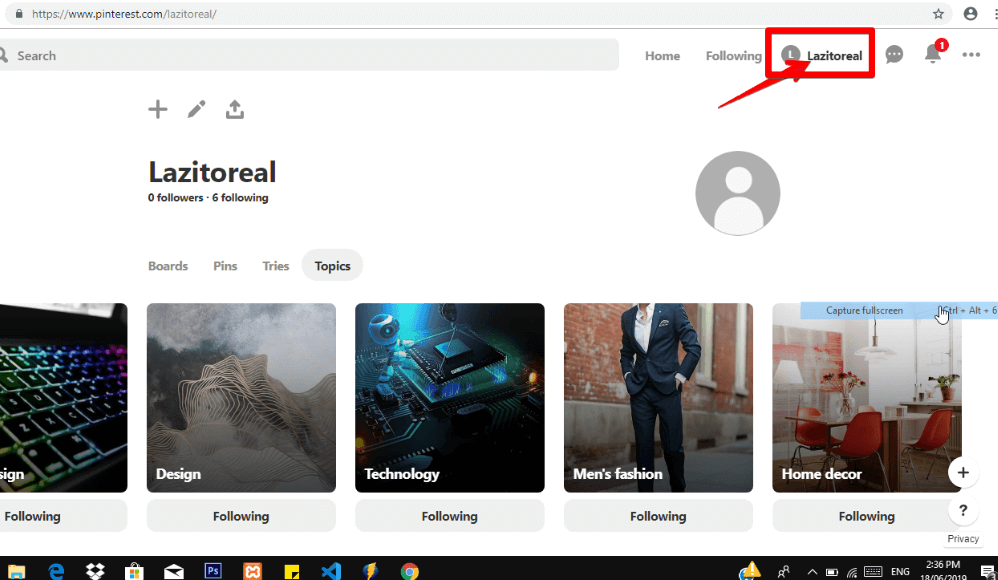Click the 0 followers count
The width and height of the screenshot is (998, 580).
coord(176,198)
